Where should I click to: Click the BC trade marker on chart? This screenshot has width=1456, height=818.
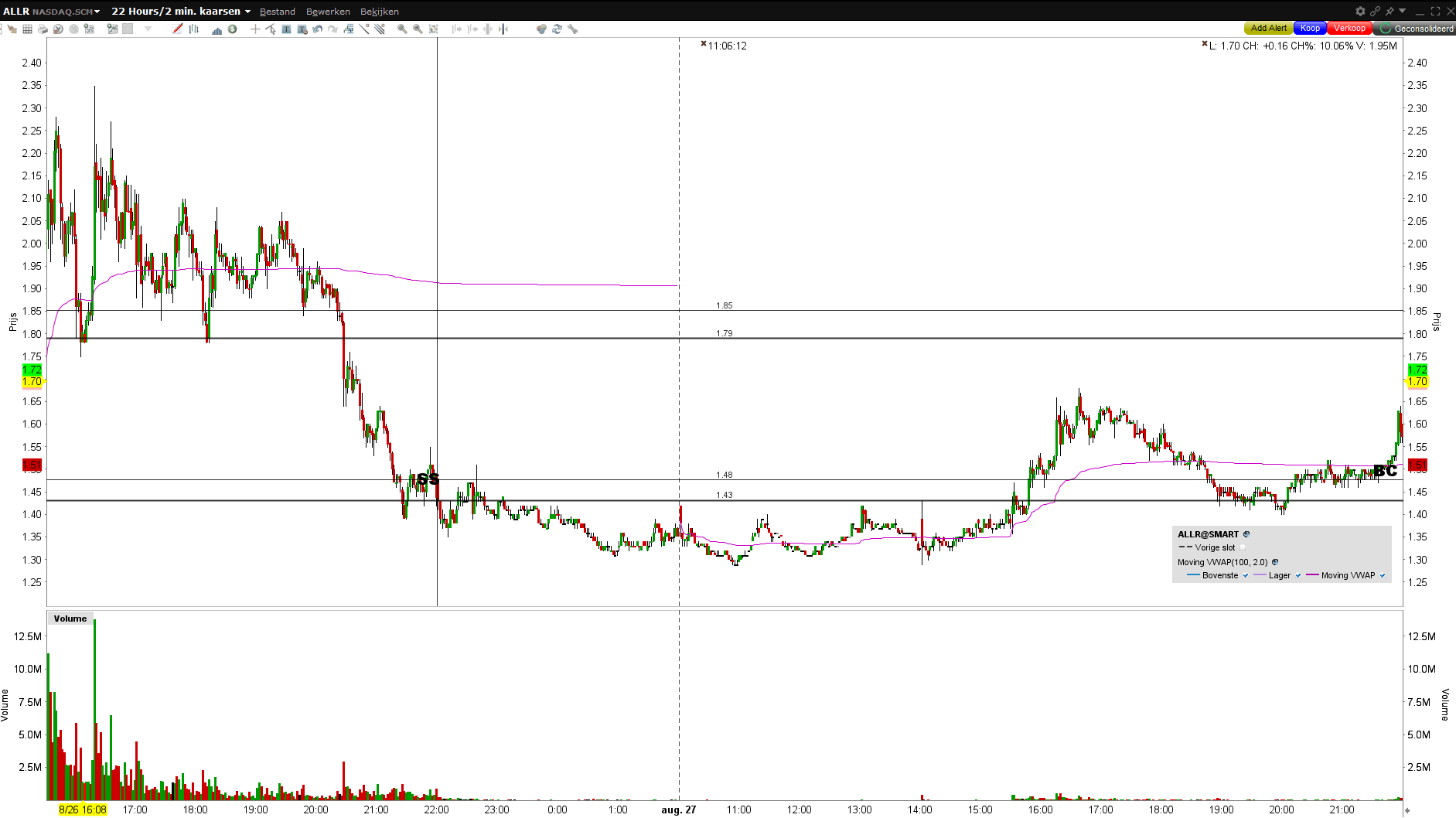tap(1385, 471)
